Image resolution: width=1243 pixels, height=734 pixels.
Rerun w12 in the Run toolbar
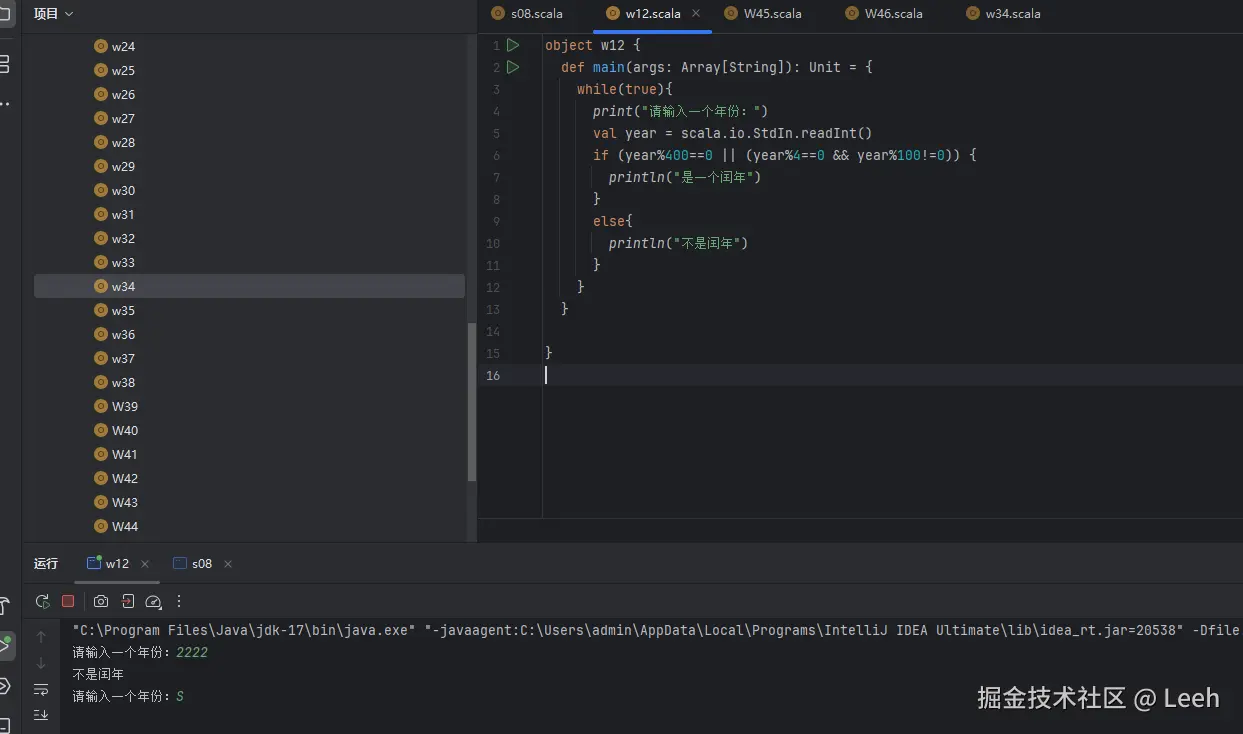point(42,601)
